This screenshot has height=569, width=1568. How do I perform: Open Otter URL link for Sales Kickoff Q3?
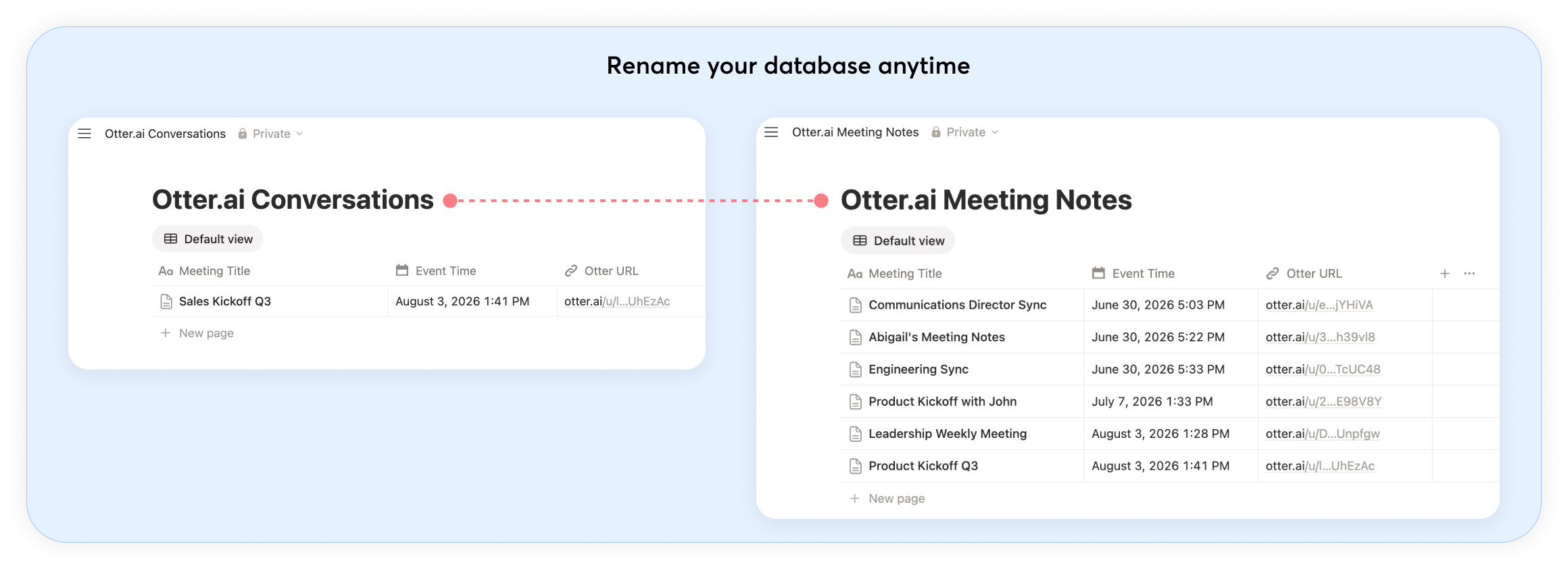point(617,301)
